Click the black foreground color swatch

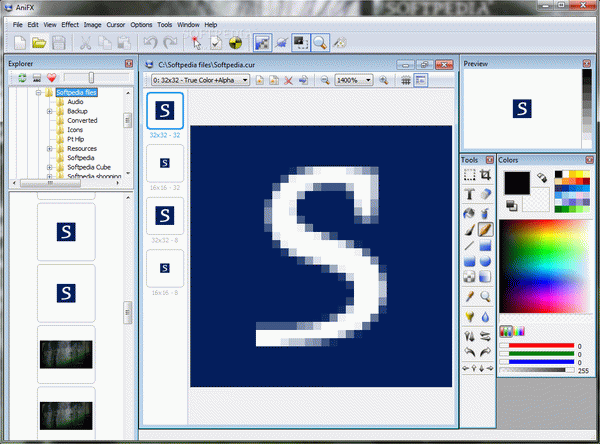[517, 183]
